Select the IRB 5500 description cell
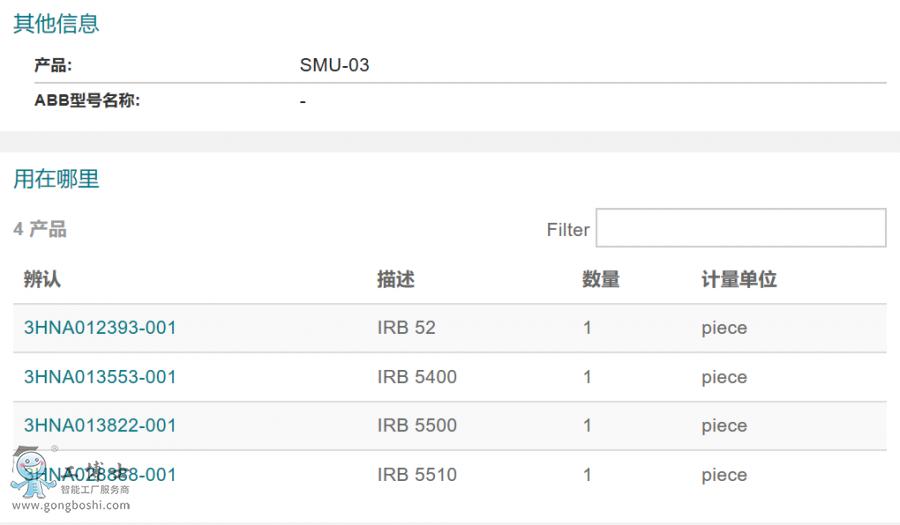The image size is (900, 525). (x=416, y=426)
